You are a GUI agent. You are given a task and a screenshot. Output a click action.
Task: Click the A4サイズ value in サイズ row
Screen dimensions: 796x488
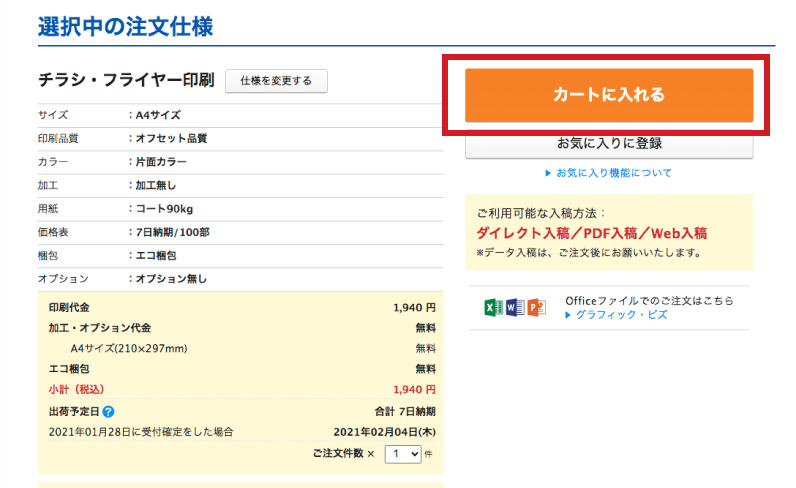[158, 115]
